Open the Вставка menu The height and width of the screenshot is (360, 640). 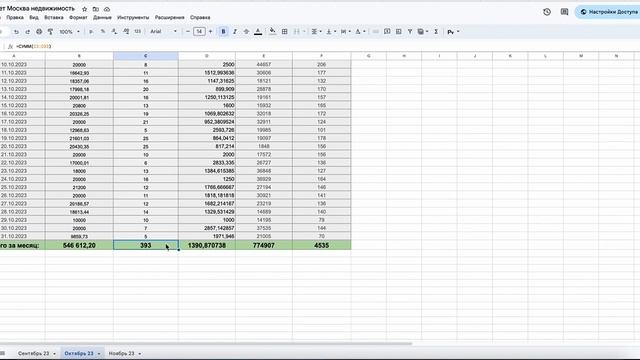pos(53,18)
